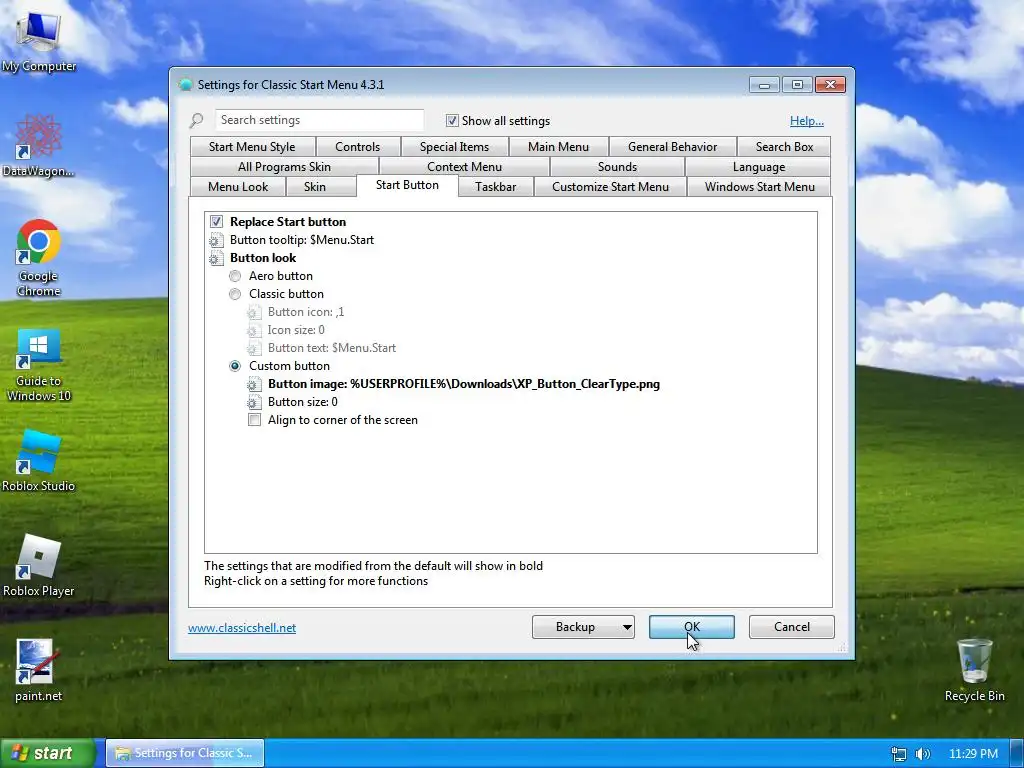Click gear icon beside Icon size
Screen dimensions: 1024x768
point(254,330)
